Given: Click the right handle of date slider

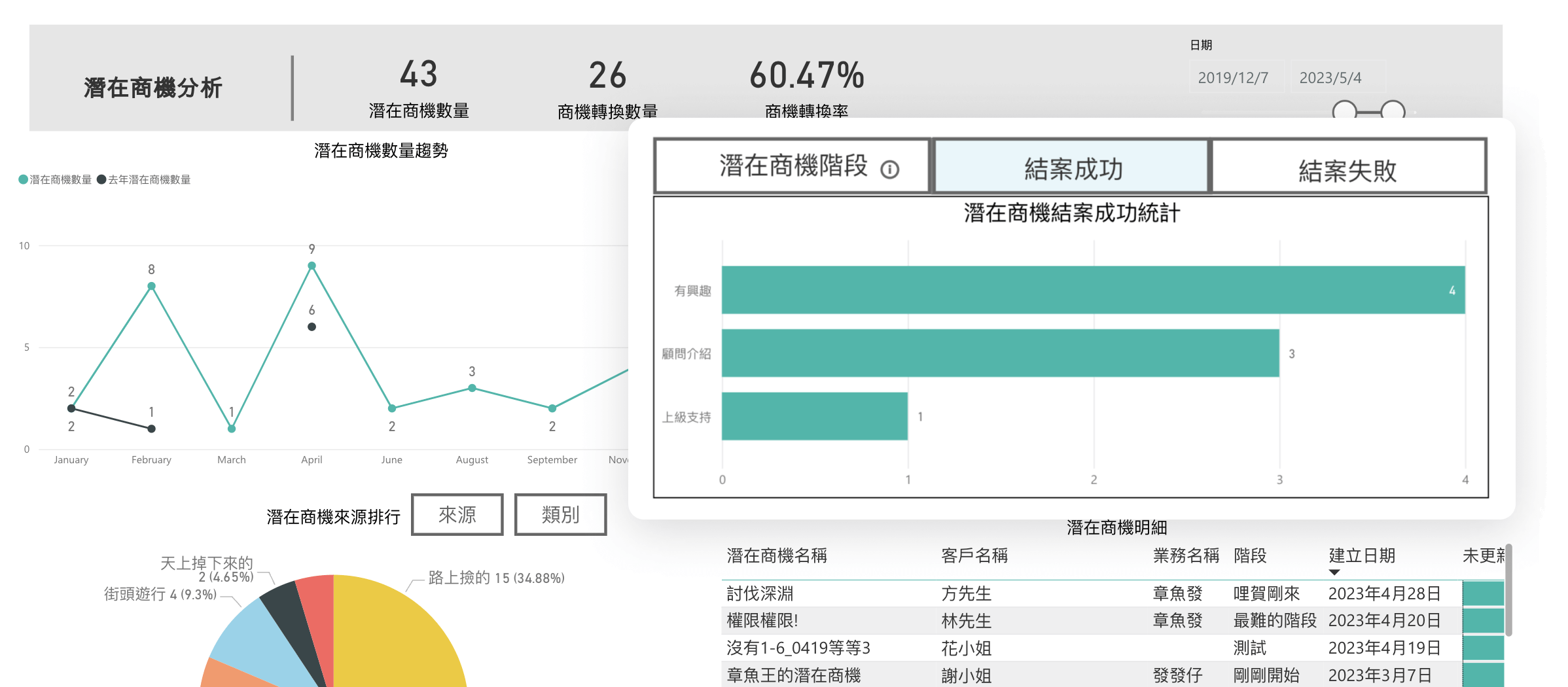Looking at the screenshot, I should coord(1393,111).
